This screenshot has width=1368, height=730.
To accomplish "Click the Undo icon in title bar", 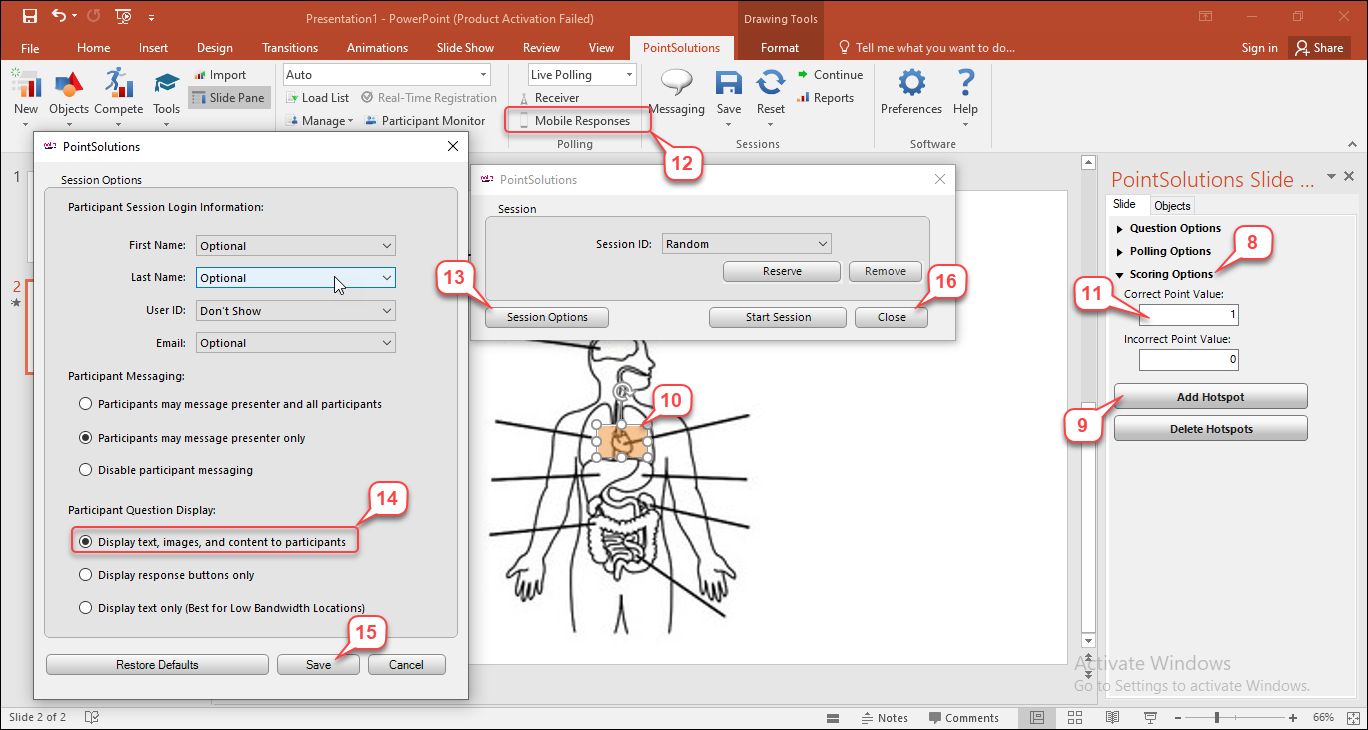I will click(x=59, y=17).
